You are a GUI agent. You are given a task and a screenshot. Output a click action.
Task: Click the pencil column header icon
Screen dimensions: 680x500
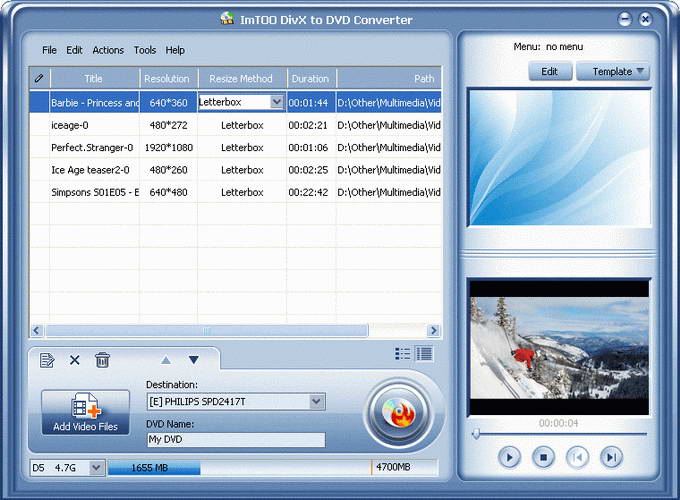coord(39,78)
